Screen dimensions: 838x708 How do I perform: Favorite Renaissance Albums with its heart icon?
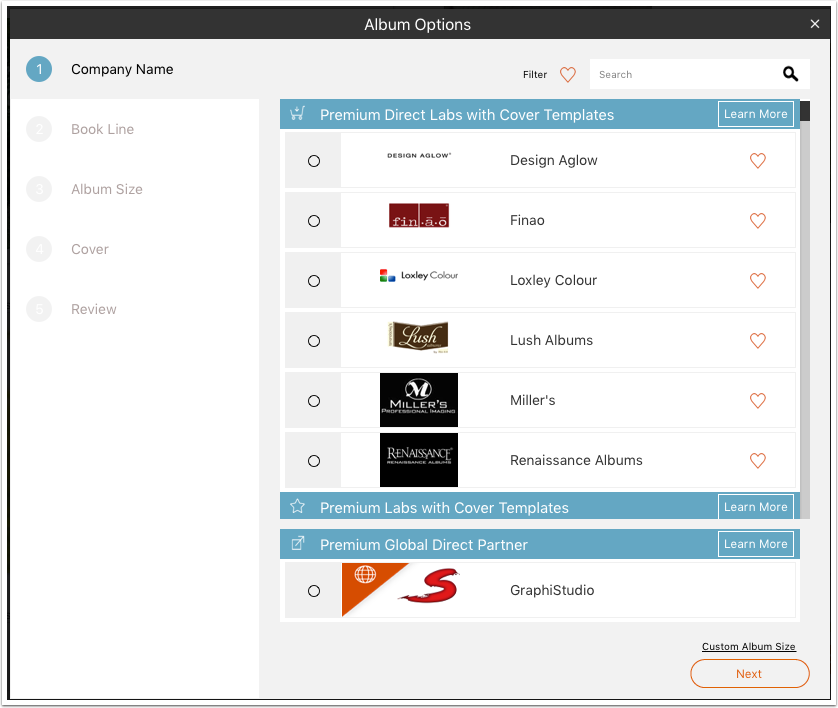[x=758, y=461]
